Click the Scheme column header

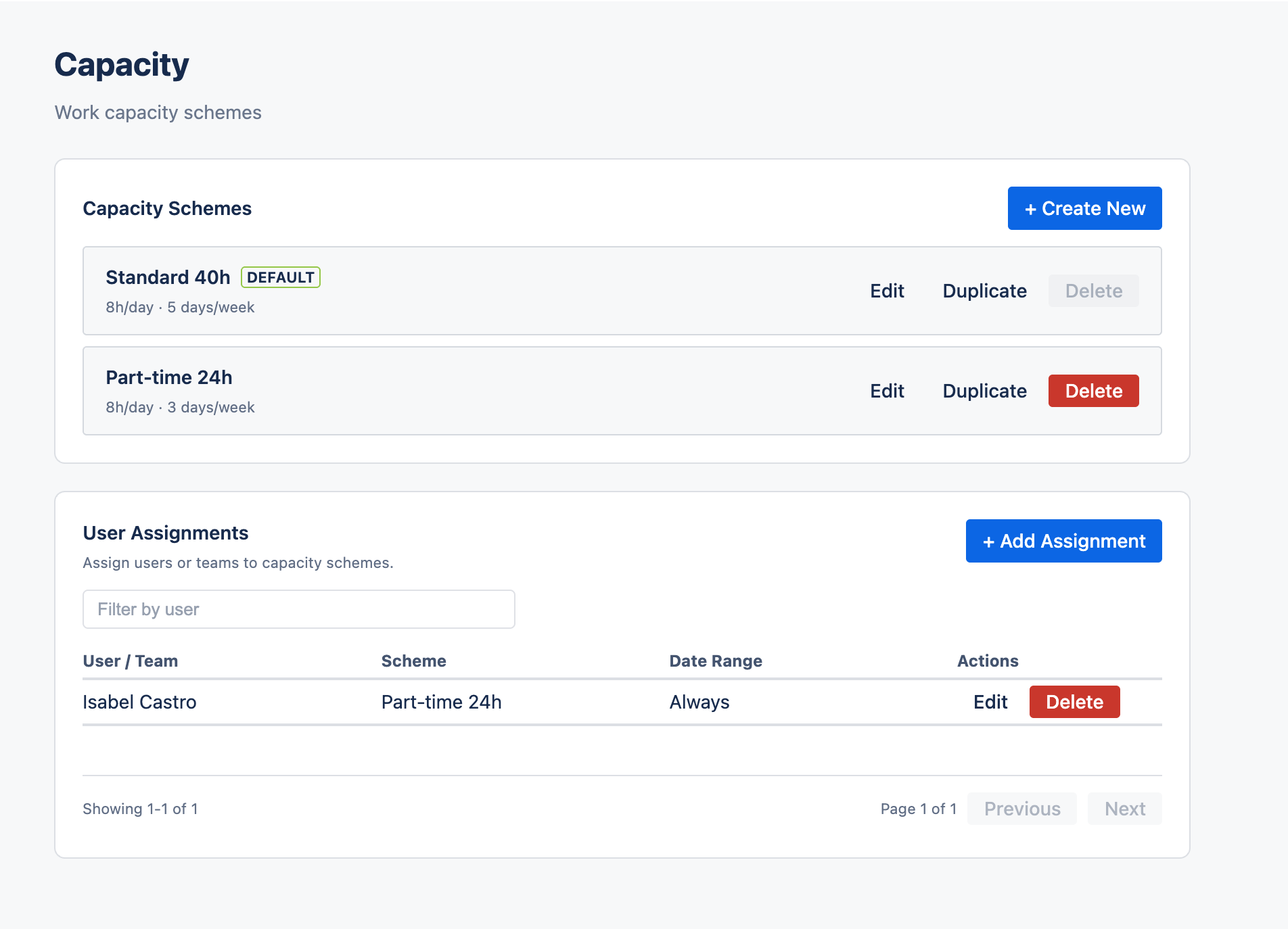pos(414,661)
